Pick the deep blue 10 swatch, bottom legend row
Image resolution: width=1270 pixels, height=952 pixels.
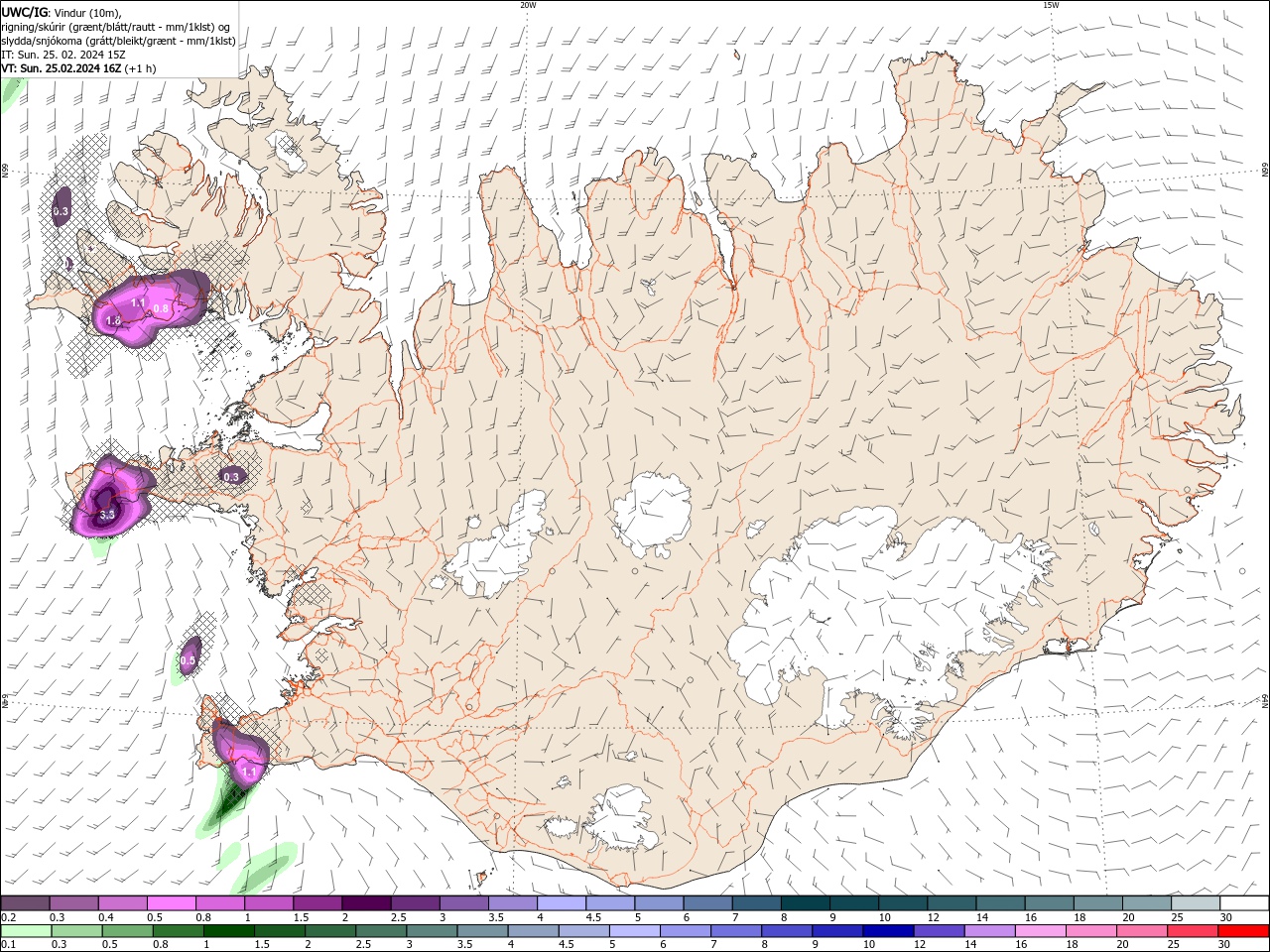coord(887,931)
